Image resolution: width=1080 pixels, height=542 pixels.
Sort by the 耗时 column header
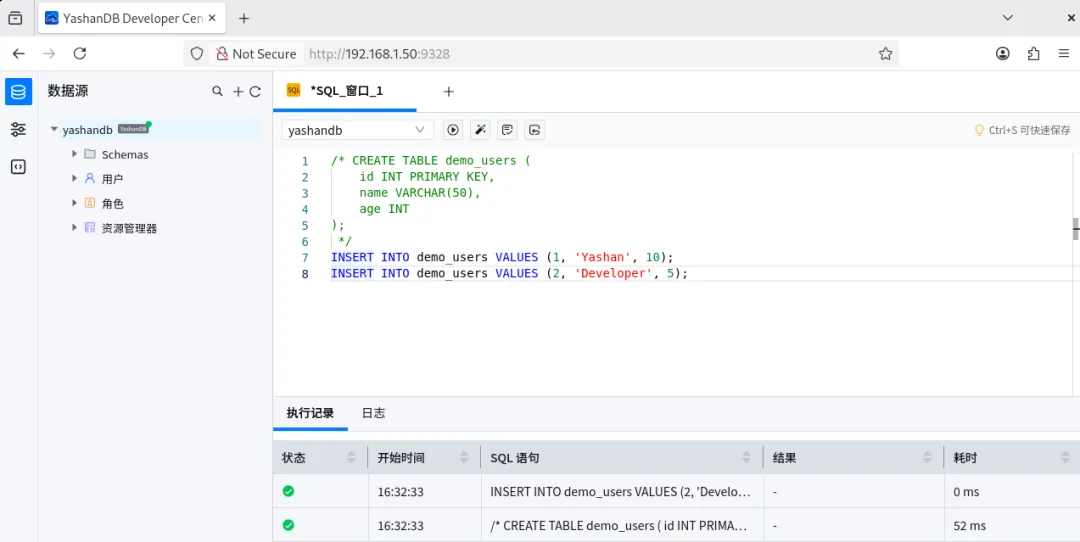click(1008, 457)
